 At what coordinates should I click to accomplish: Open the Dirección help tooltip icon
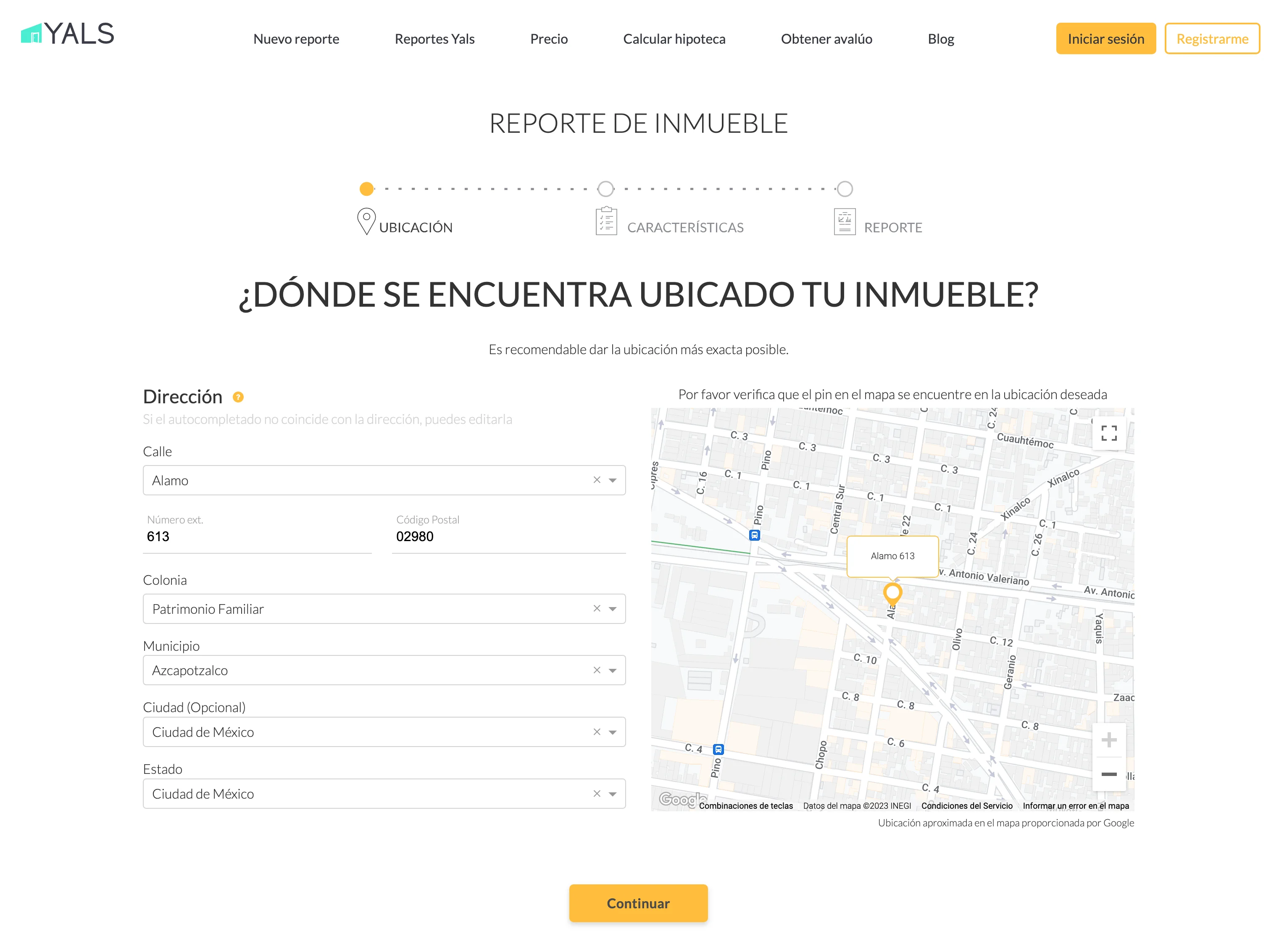coord(239,397)
